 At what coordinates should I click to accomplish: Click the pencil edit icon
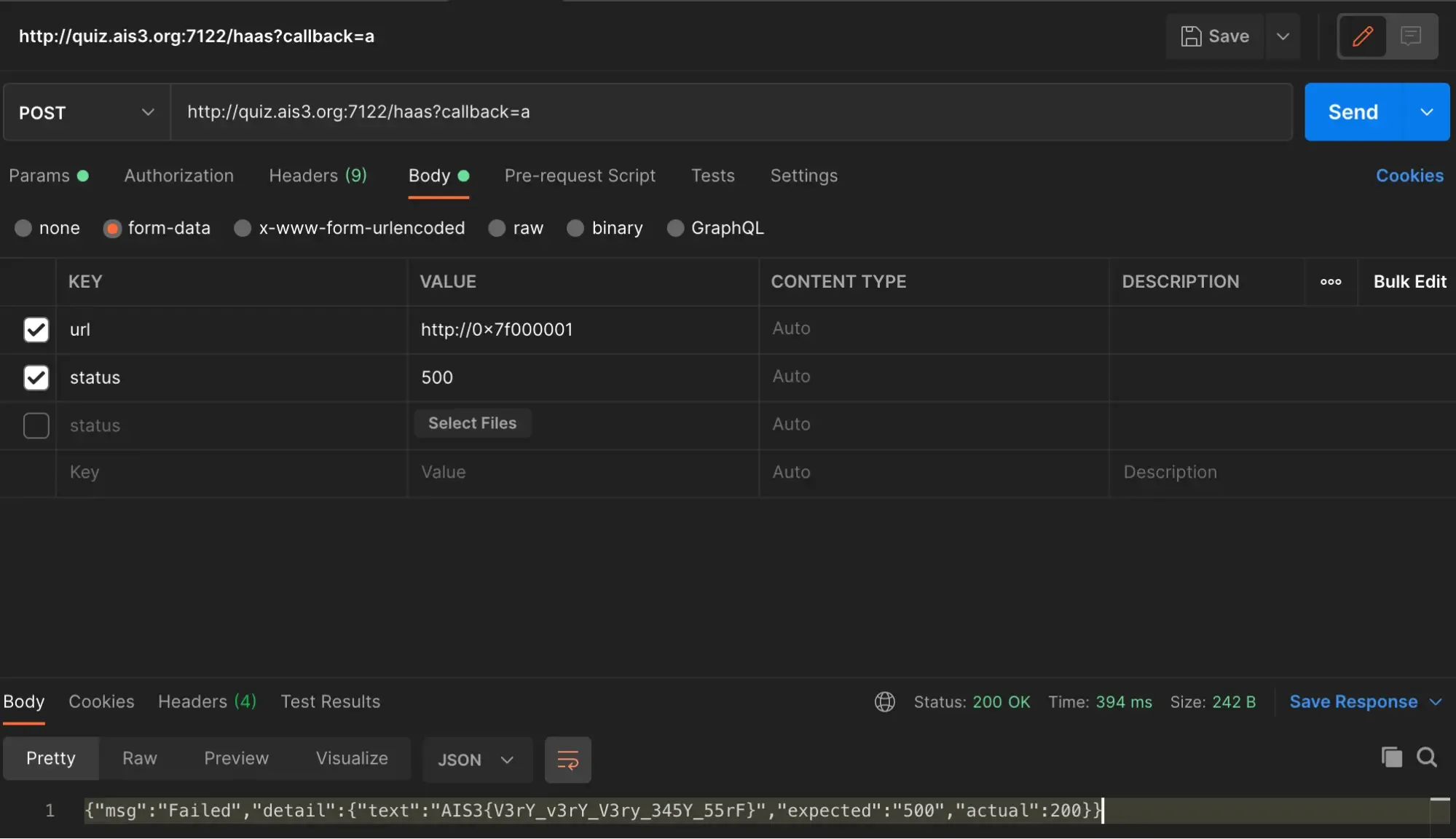coord(1362,36)
